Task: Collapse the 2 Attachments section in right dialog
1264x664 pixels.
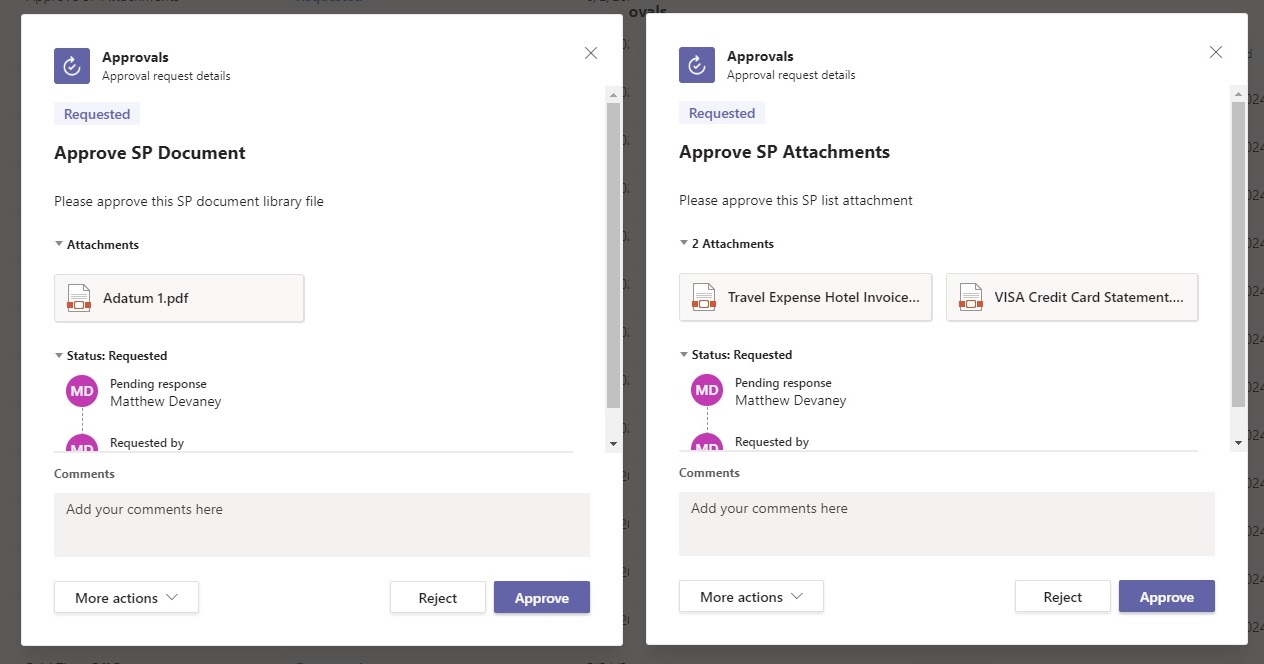Action: tap(683, 243)
